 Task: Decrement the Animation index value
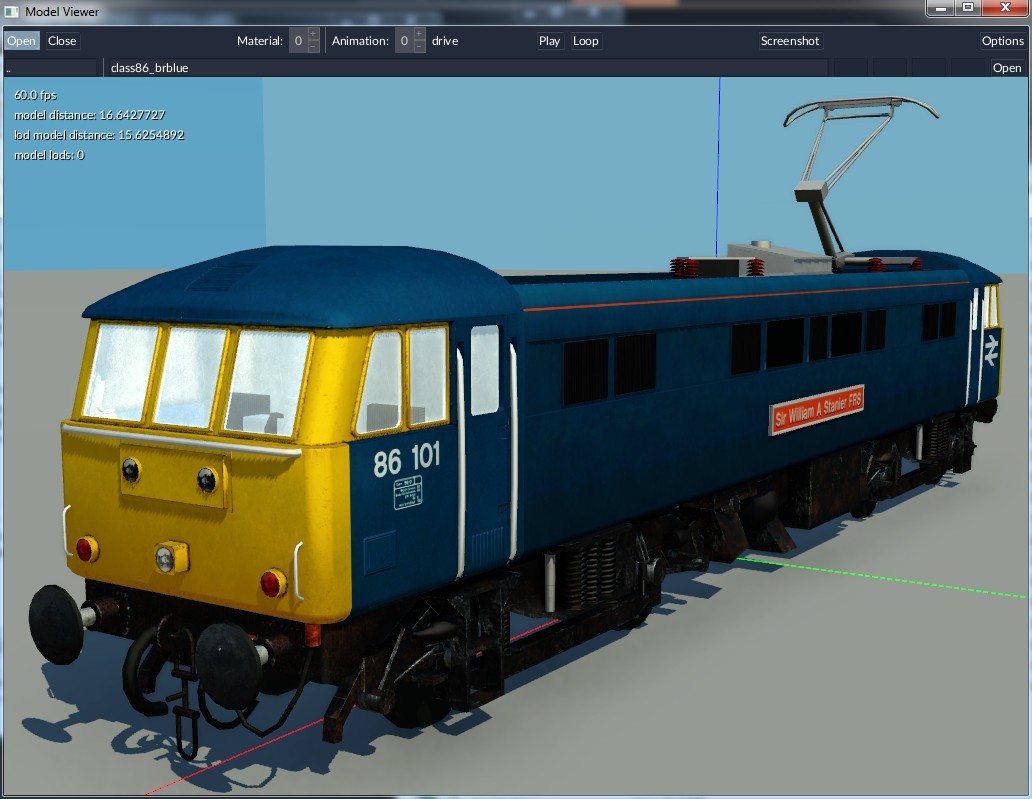click(418, 46)
